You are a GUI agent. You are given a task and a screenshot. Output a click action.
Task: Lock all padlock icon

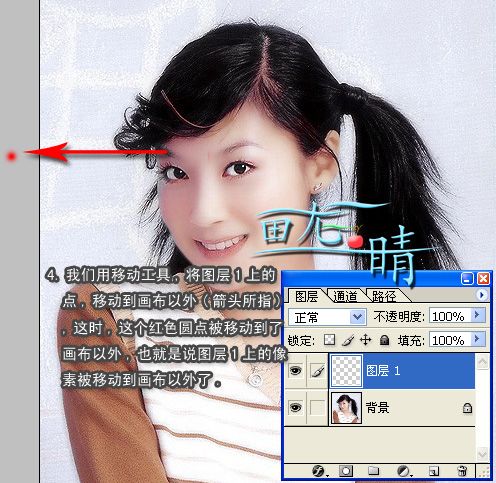pyautogui.click(x=384, y=340)
